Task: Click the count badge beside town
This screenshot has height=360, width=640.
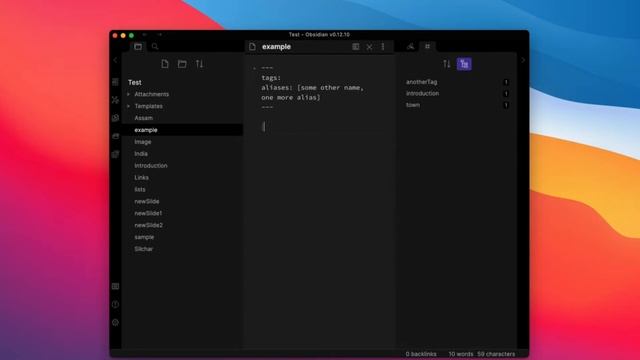Action: click(x=506, y=105)
